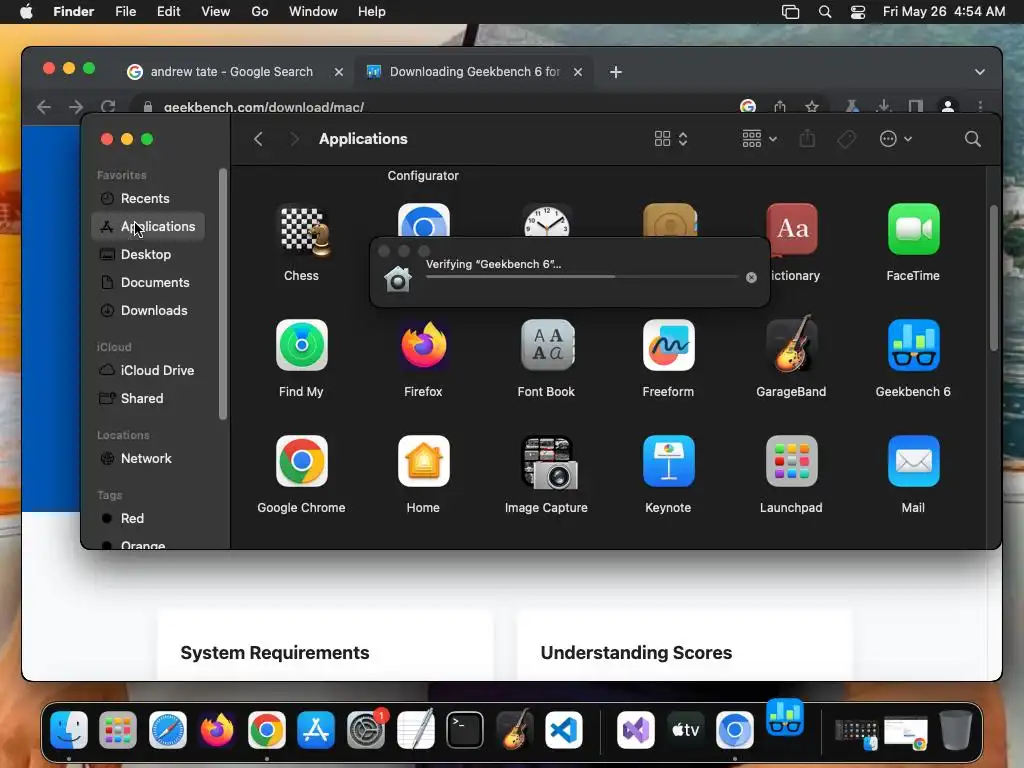This screenshot has height=768, width=1024.
Task: Select Launchpad in the Applications folder
Action: (x=791, y=461)
